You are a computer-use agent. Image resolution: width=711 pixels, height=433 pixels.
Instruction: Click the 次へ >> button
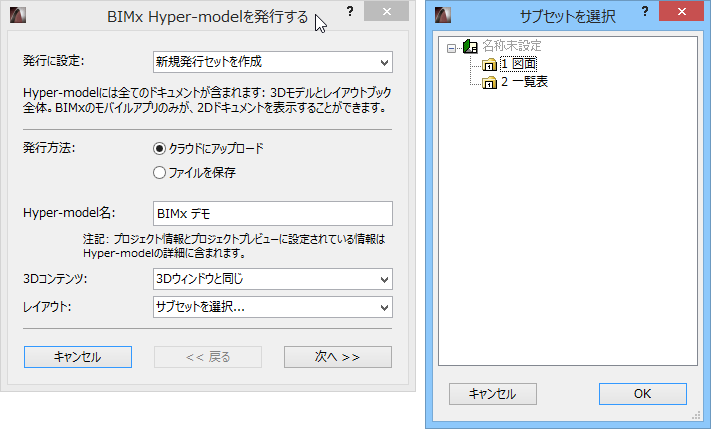[338, 357]
